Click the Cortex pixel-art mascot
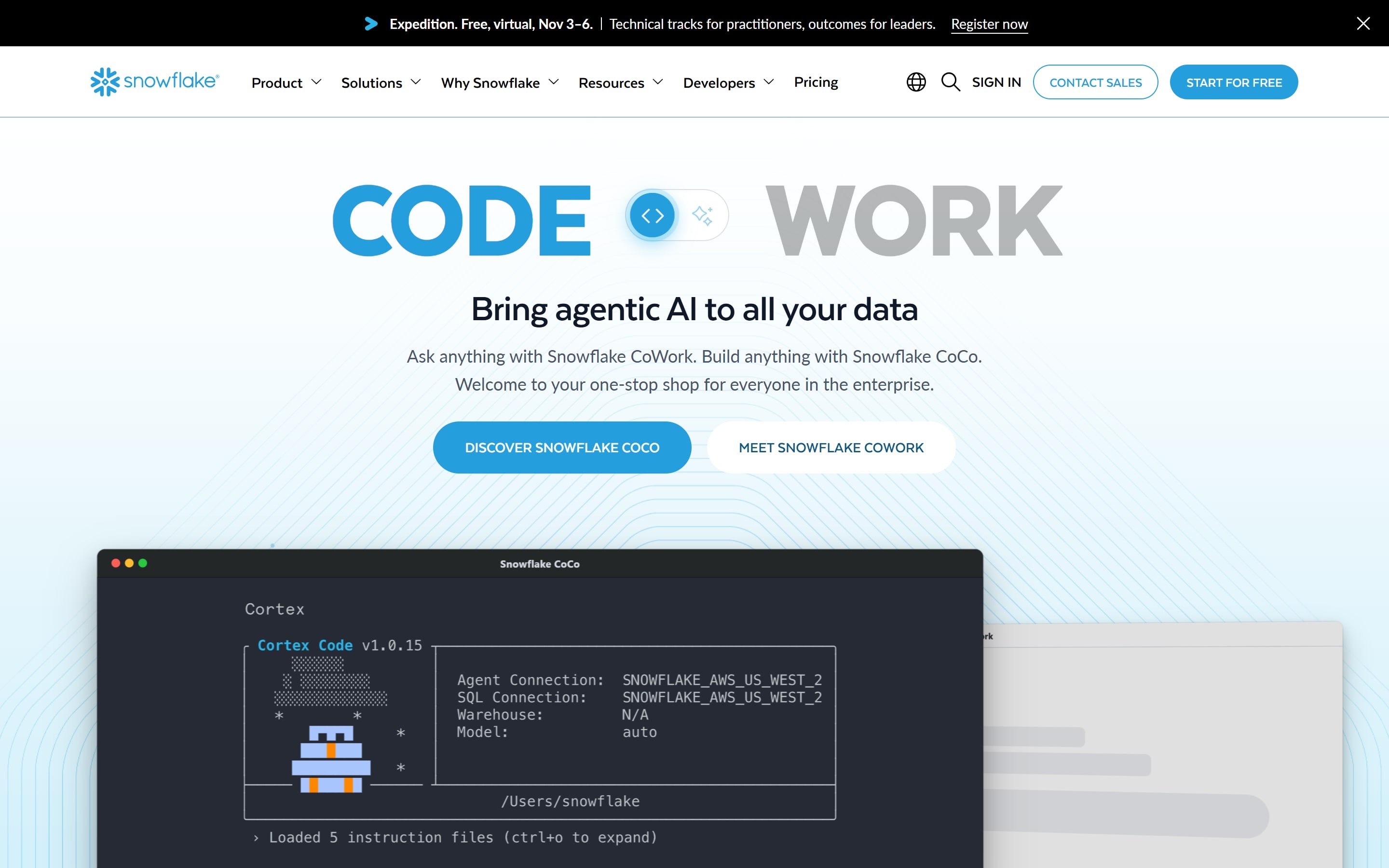Image resolution: width=1389 pixels, height=868 pixels. [x=331, y=759]
